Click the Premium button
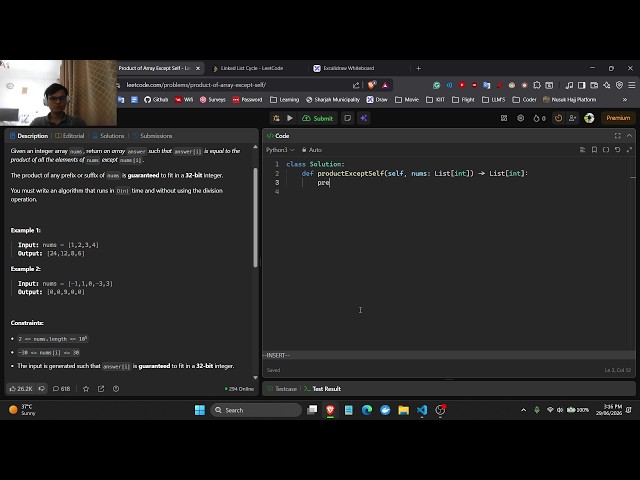The height and width of the screenshot is (480, 640). [x=618, y=118]
